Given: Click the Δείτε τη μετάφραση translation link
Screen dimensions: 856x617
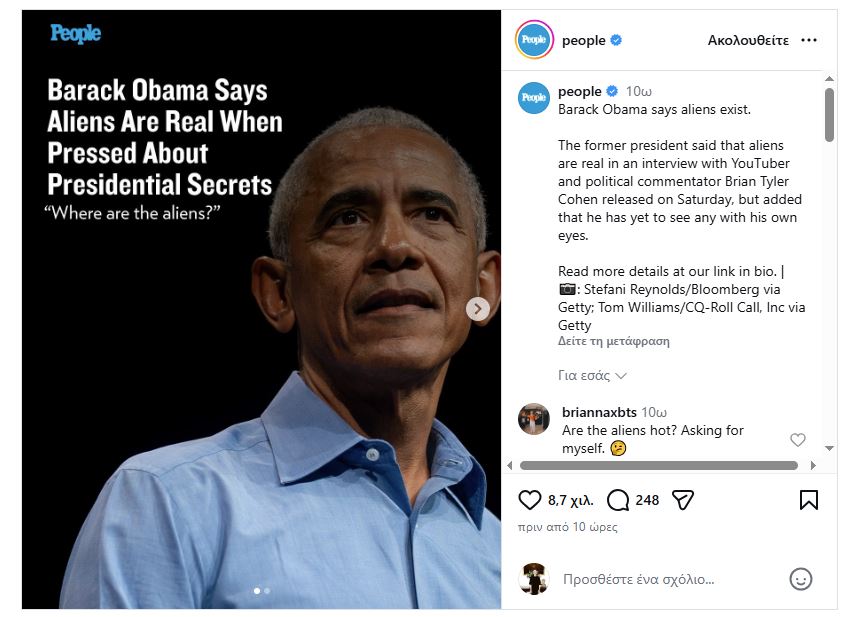Looking at the screenshot, I should click(x=614, y=341).
